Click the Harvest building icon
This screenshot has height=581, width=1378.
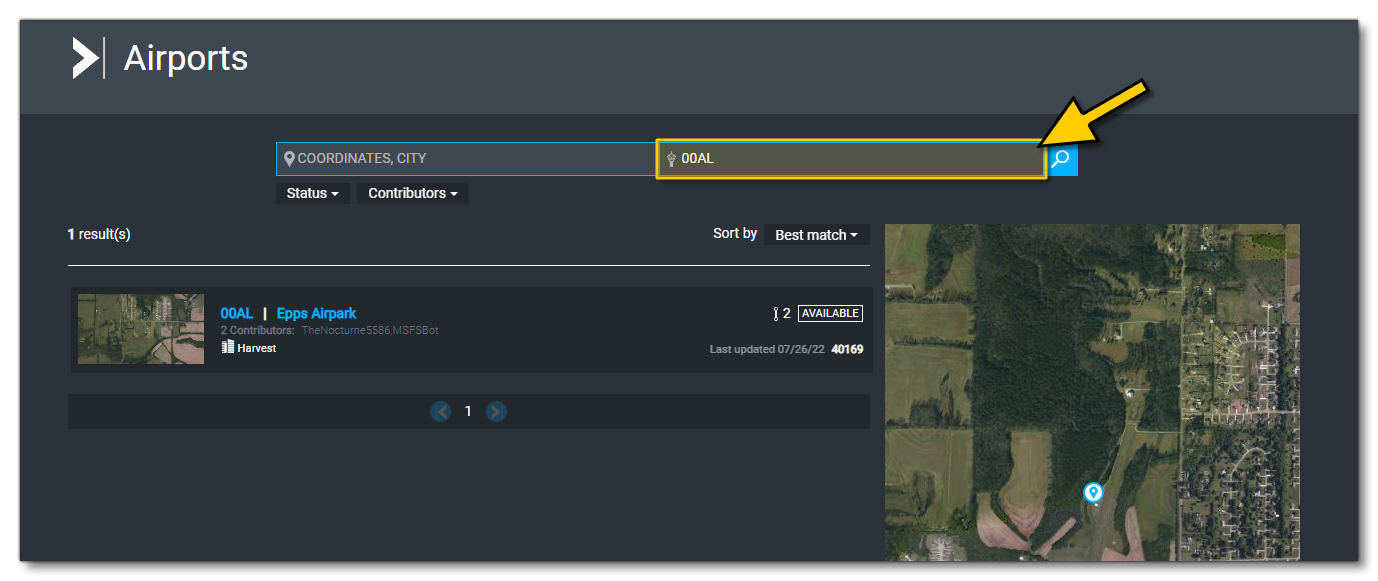pyautogui.click(x=229, y=347)
